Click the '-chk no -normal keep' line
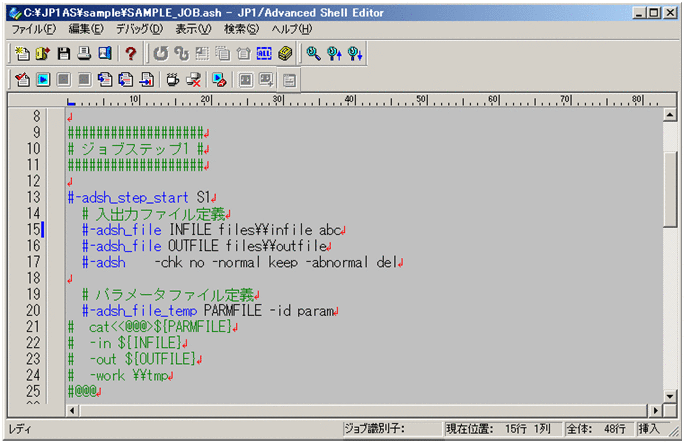Image resolution: width=685 pixels, height=445 pixels. (242, 262)
